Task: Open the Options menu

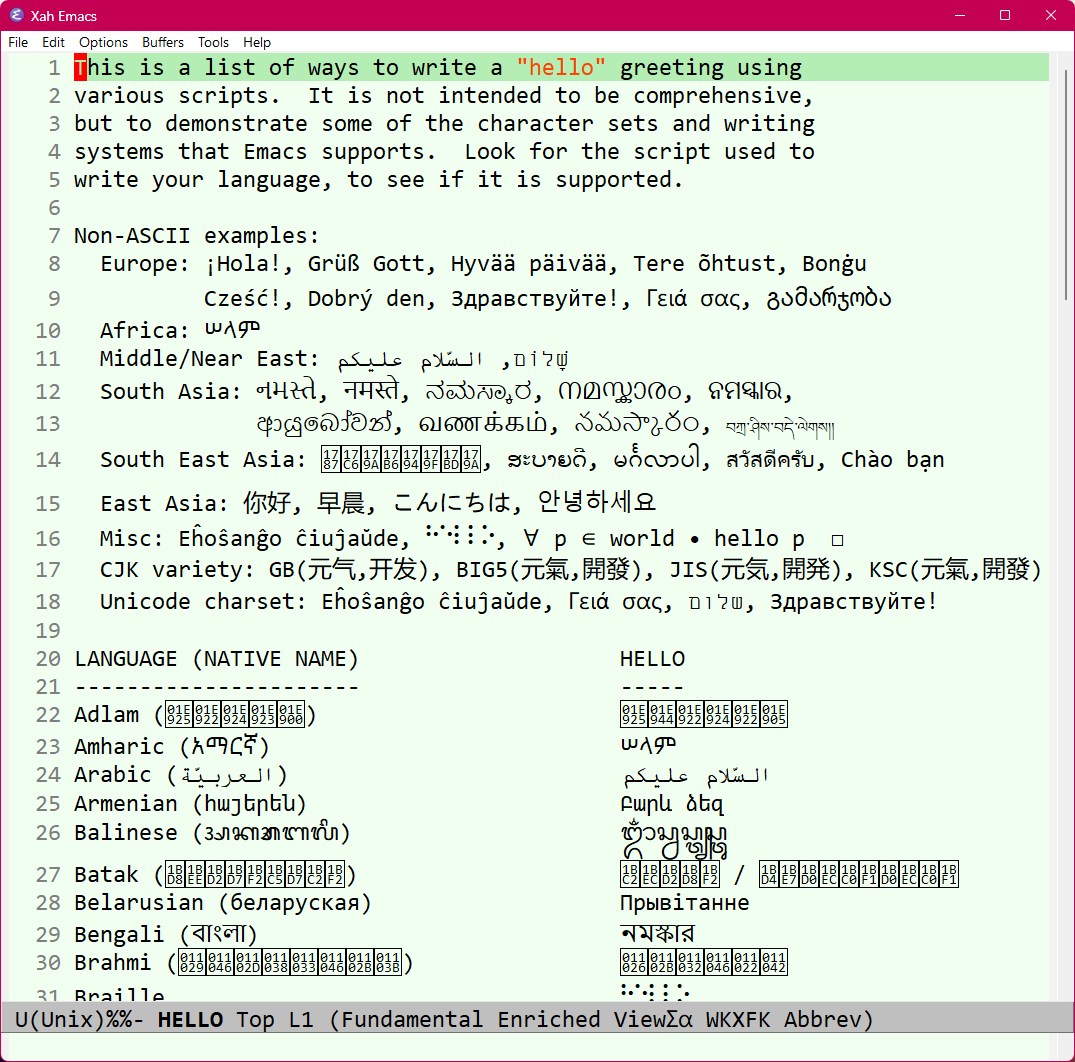Action: pyautogui.click(x=103, y=43)
